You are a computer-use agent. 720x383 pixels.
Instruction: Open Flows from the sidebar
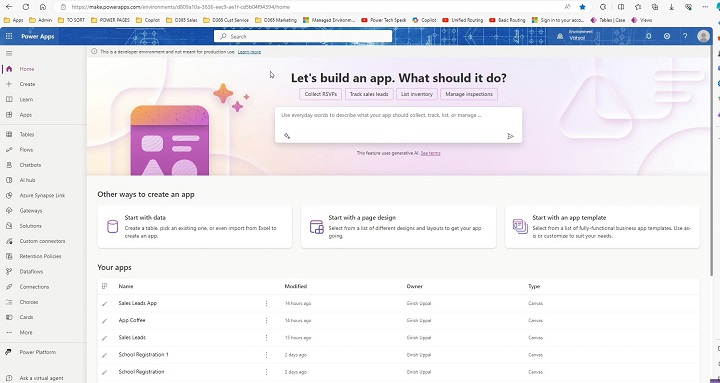click(x=26, y=150)
